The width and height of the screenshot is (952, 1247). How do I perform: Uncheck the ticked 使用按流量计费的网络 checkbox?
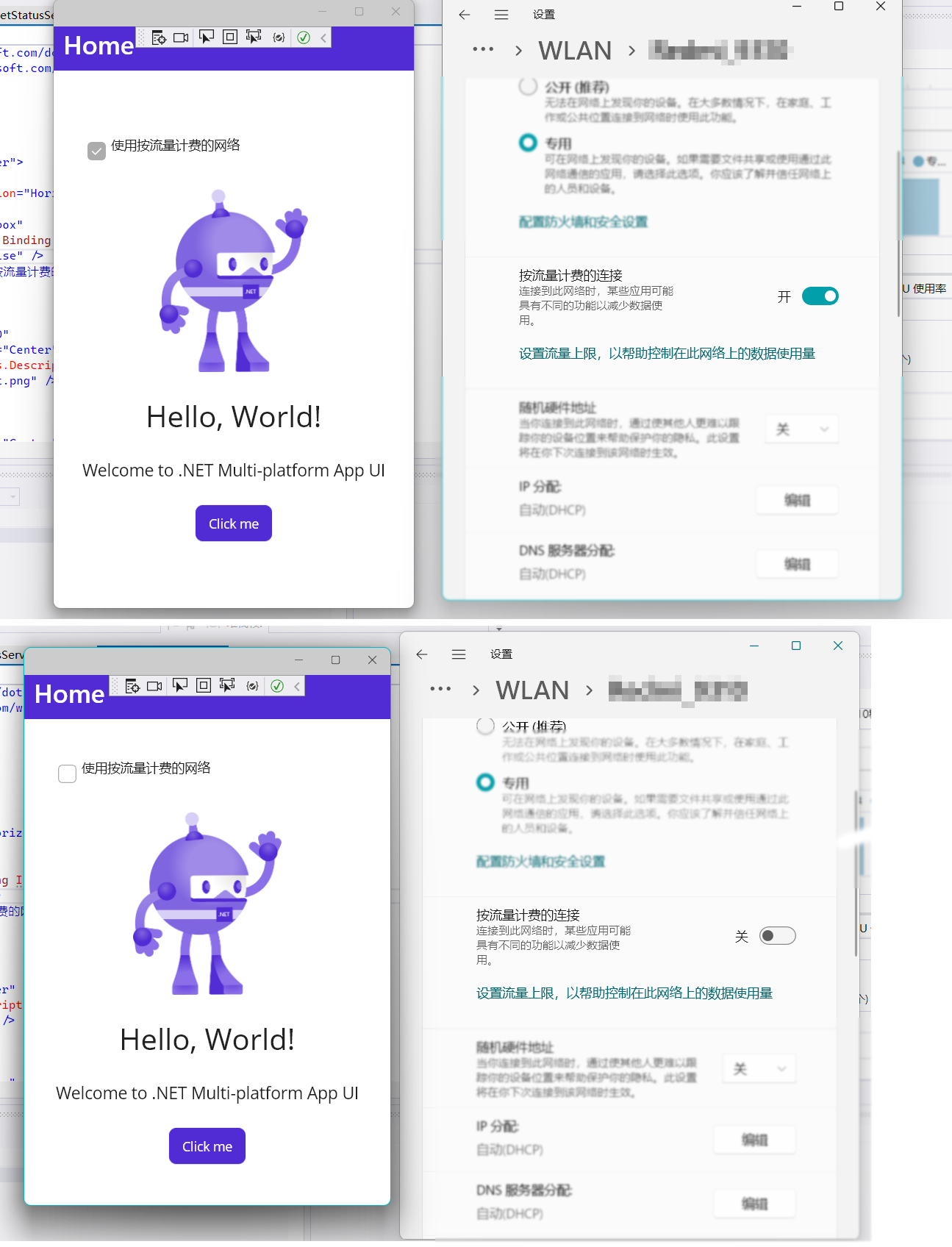coord(96,151)
